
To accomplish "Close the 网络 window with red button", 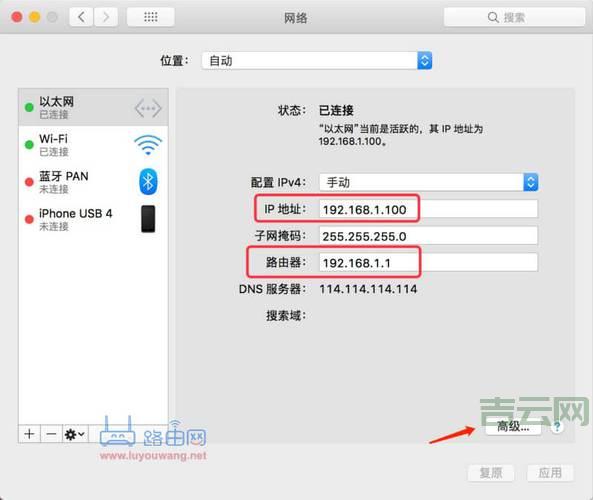I will (x=17, y=17).
